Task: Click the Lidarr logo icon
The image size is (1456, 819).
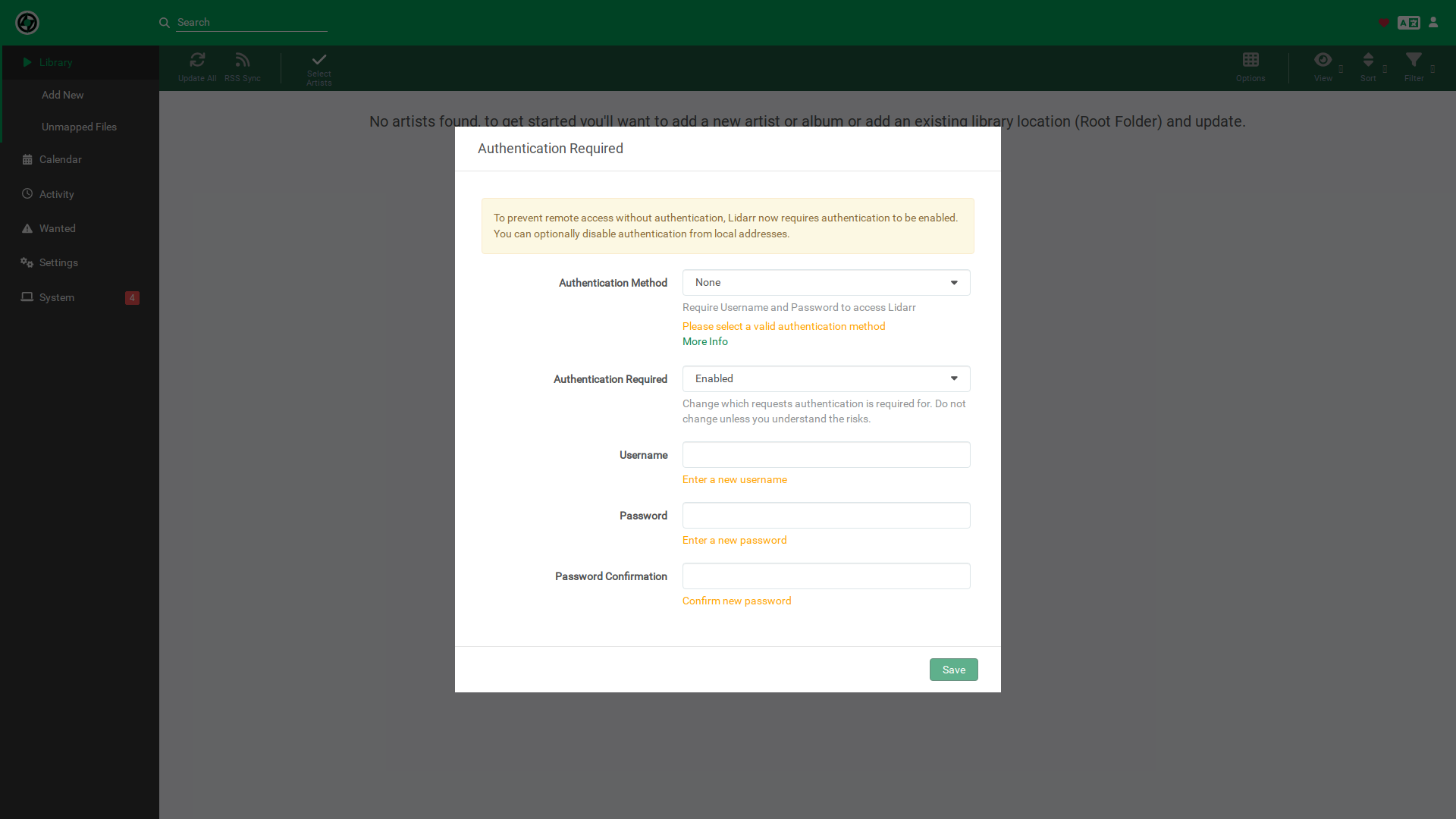Action: point(27,23)
